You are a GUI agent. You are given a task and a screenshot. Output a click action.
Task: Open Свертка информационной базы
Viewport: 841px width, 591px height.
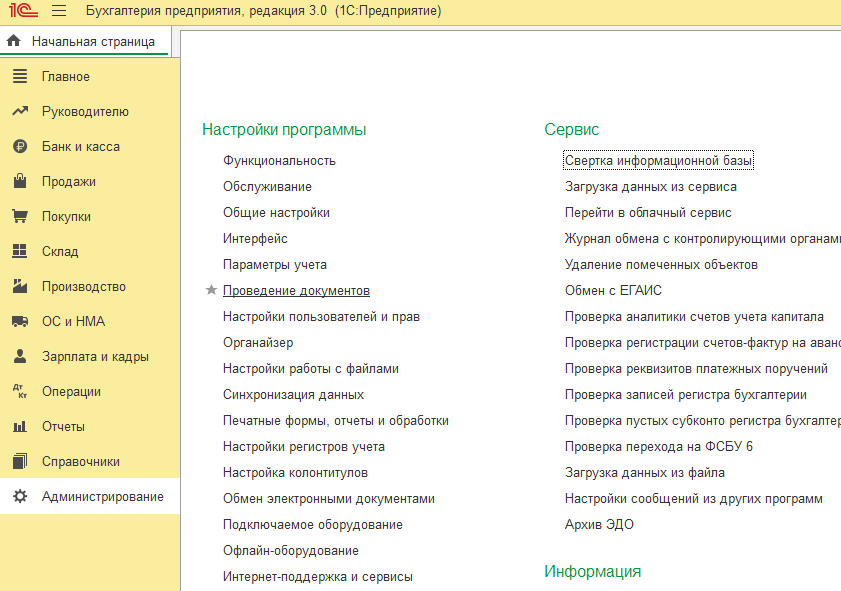(658, 160)
